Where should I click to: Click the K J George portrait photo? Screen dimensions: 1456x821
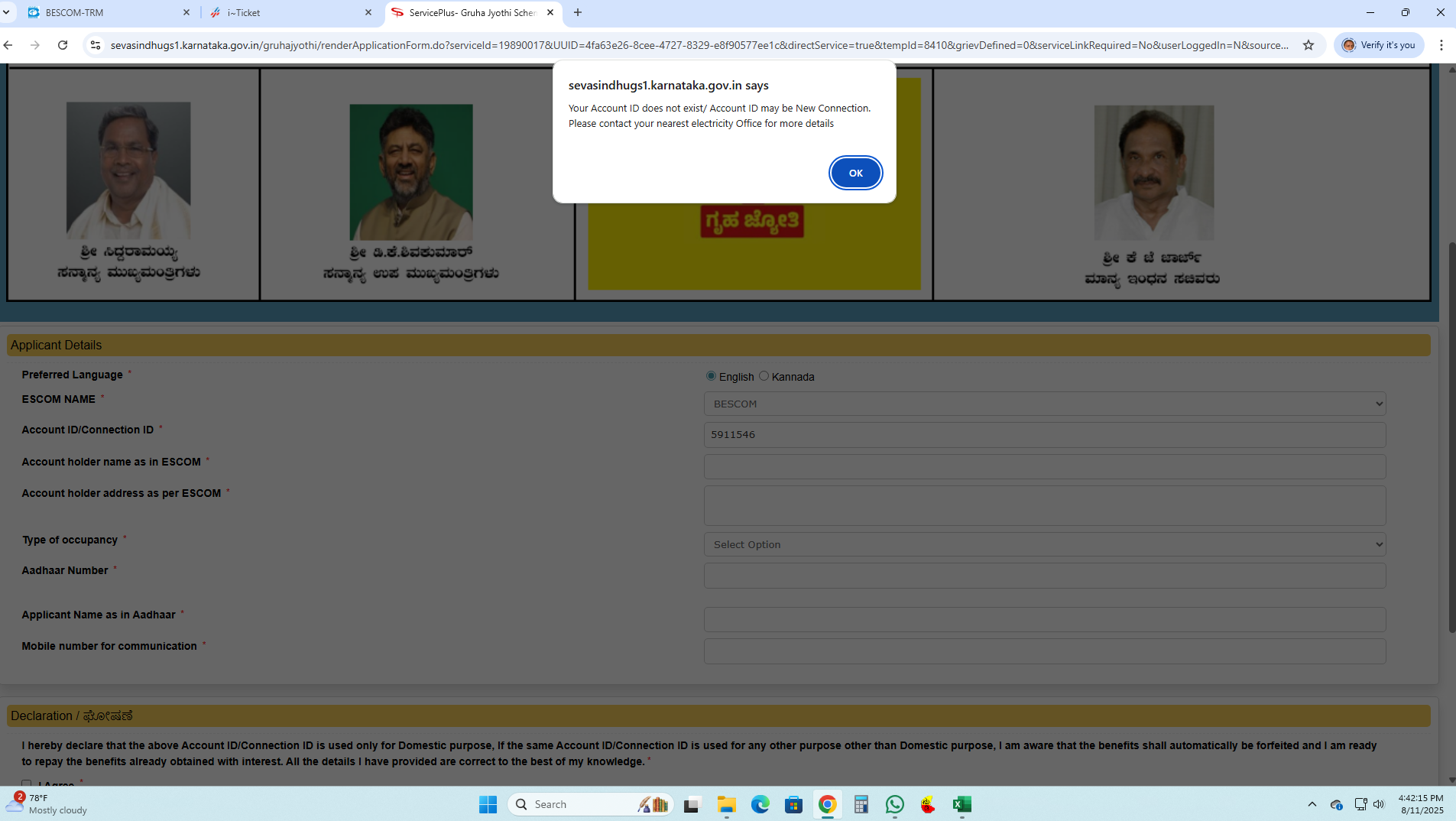1154,173
